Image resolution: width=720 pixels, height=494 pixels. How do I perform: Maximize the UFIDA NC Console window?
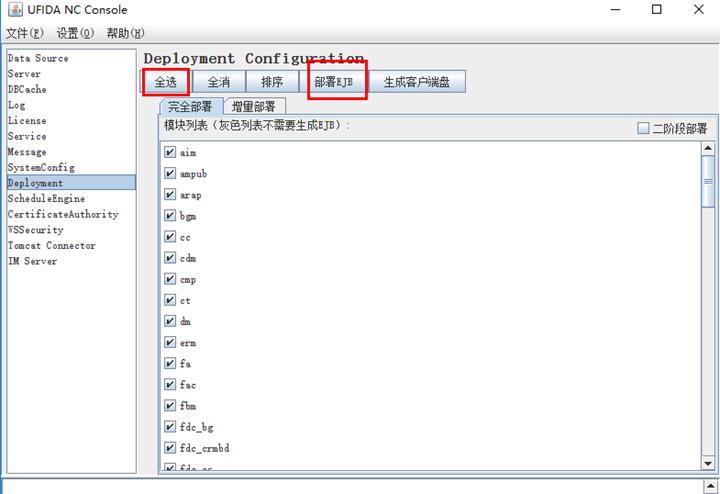click(x=657, y=9)
